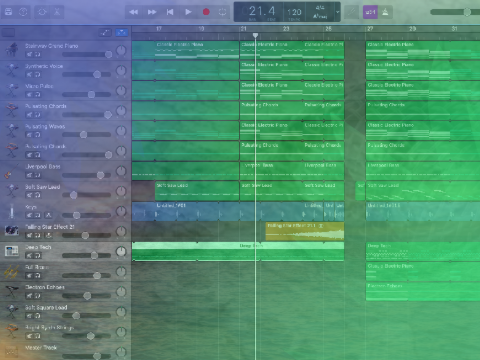The image size is (480, 360).
Task: Solo the Liverpool Bass track
Action: coord(37,175)
